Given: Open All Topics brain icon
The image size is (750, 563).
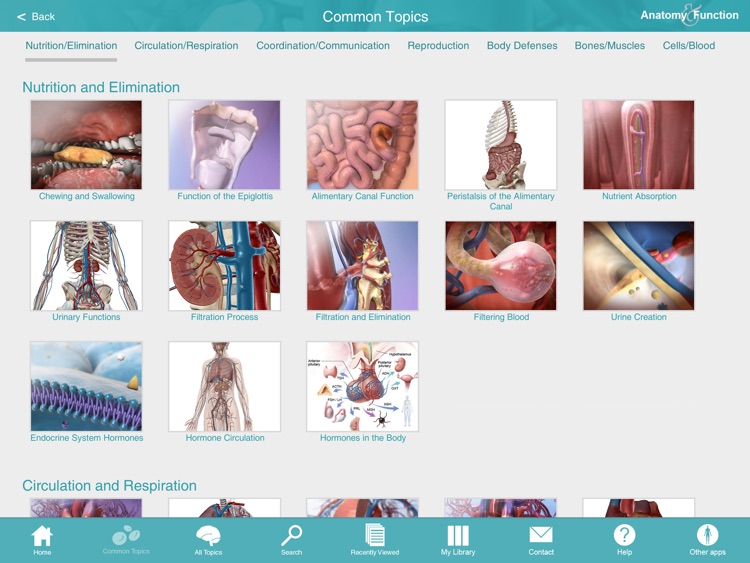Looking at the screenshot, I should click(208, 540).
